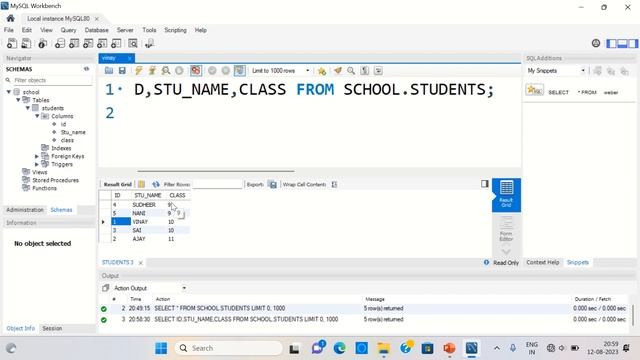640x360 pixels.
Task: Create a new view icon
Action: click(88, 43)
